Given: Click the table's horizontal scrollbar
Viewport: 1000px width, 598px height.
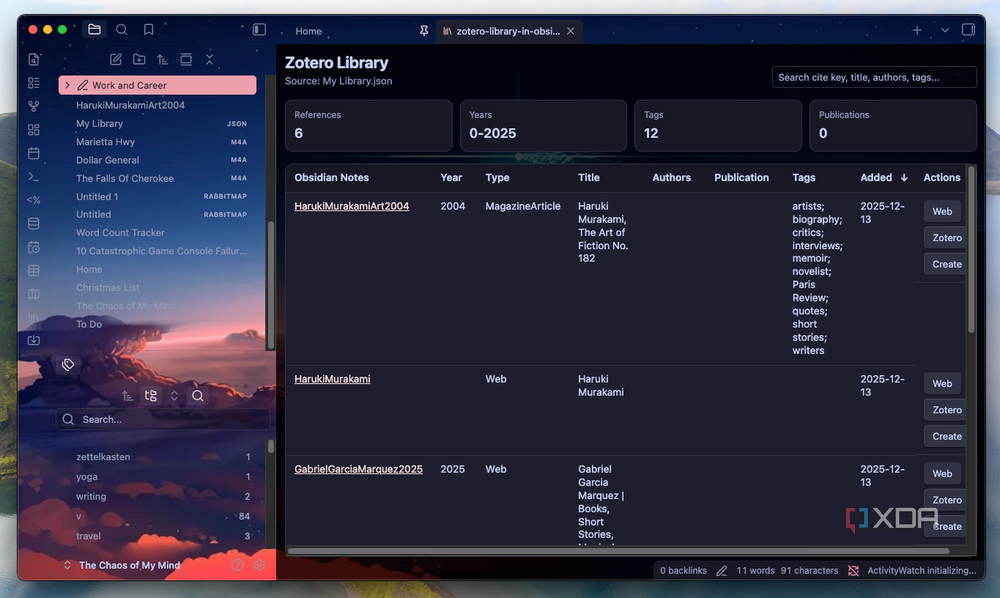Looking at the screenshot, I should pyautogui.click(x=618, y=551).
